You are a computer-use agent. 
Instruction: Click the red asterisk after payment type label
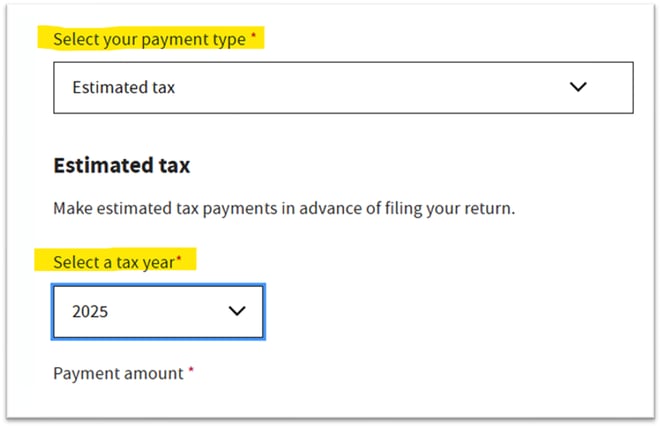coord(253,37)
